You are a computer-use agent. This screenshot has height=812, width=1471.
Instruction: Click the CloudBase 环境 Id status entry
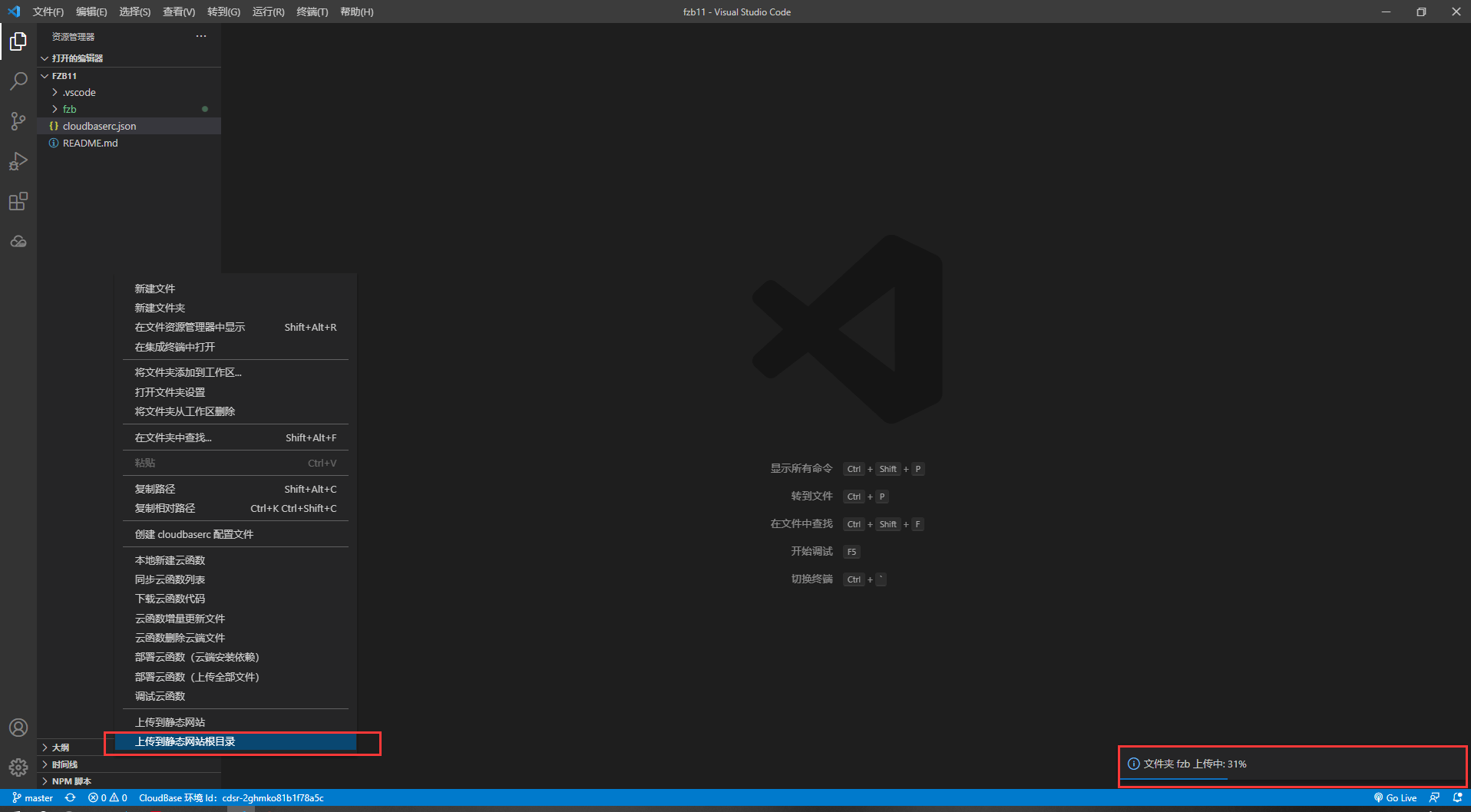tap(231, 798)
